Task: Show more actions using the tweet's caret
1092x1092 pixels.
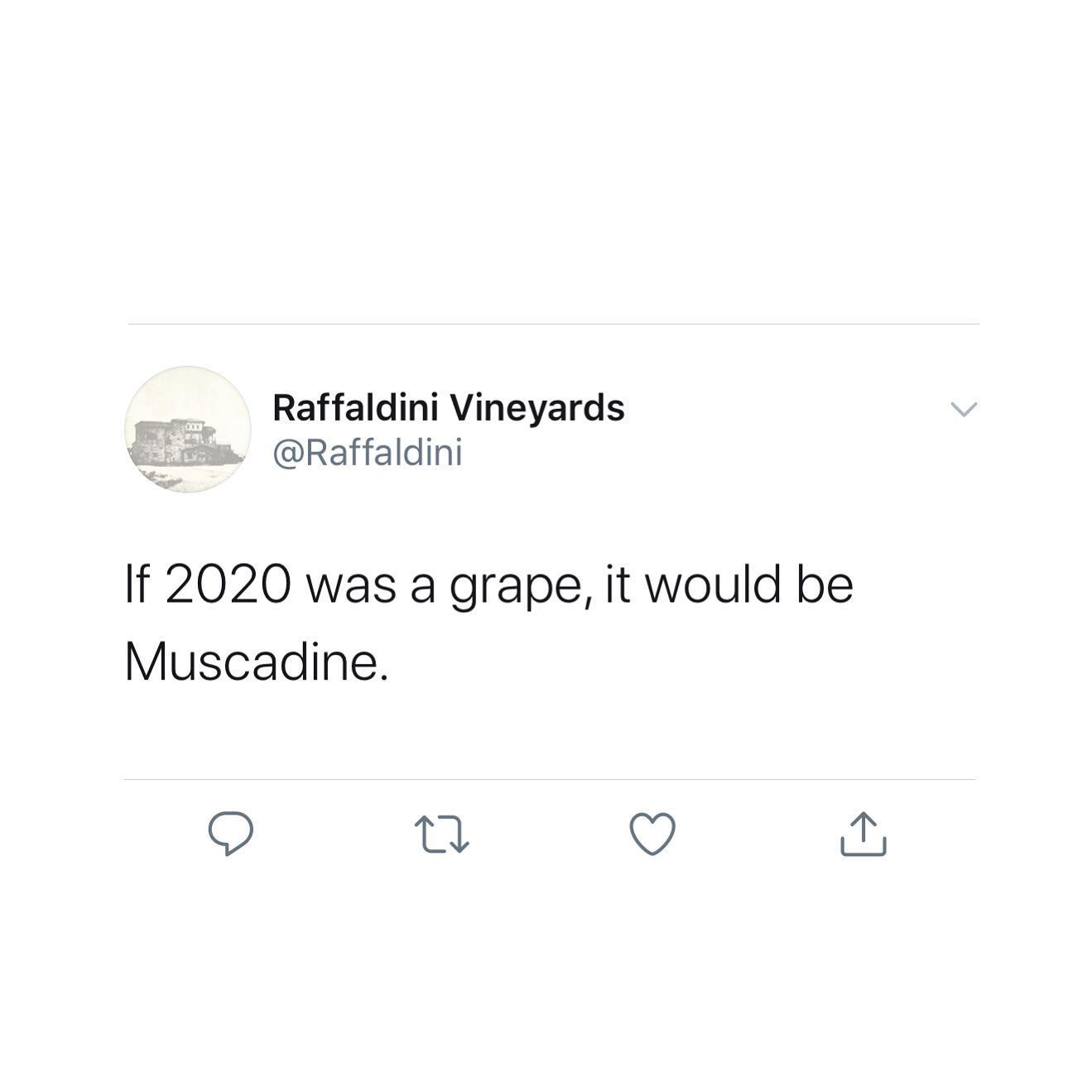Action: (964, 409)
